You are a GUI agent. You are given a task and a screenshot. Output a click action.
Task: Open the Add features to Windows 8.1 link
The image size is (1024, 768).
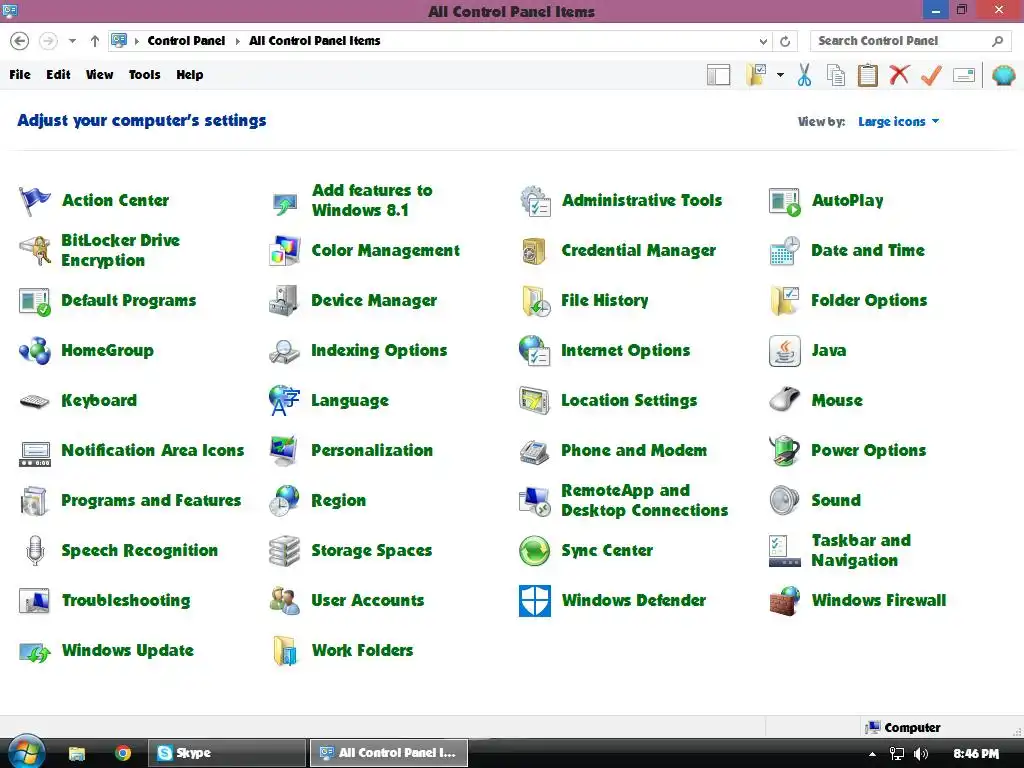click(372, 200)
